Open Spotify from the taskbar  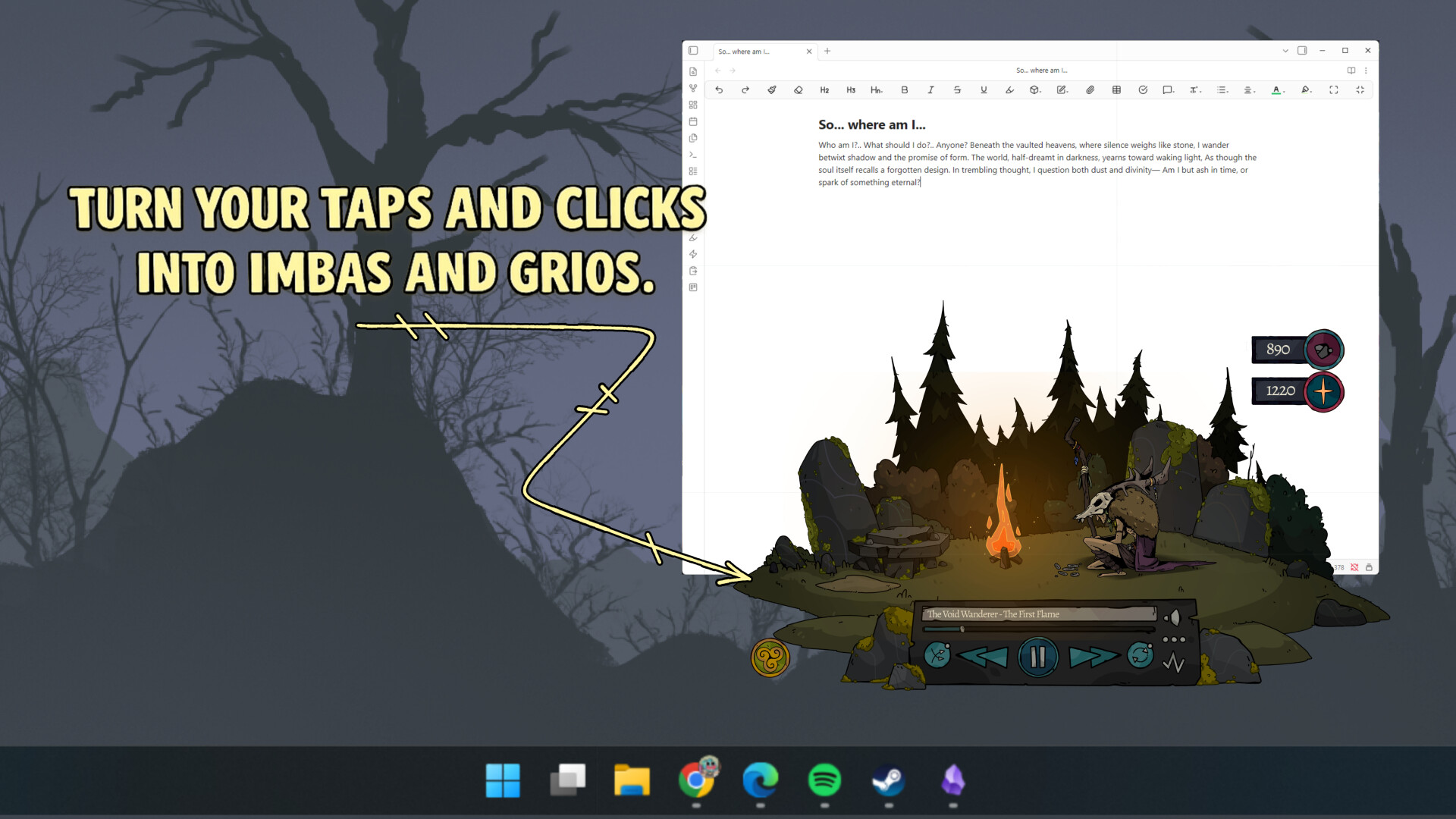[x=824, y=780]
